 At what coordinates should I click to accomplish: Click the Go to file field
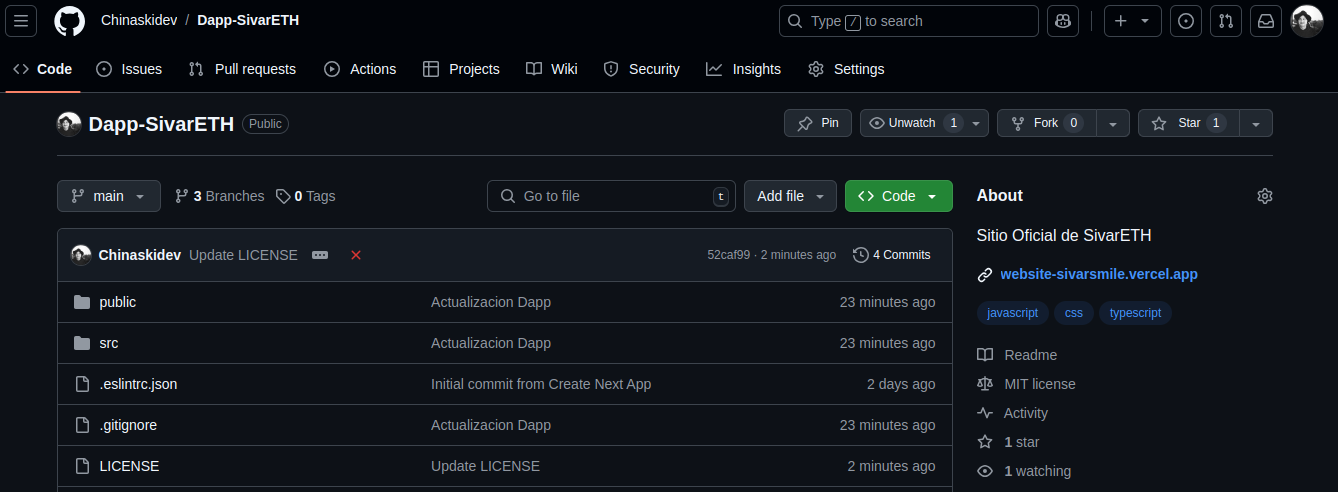coord(610,196)
